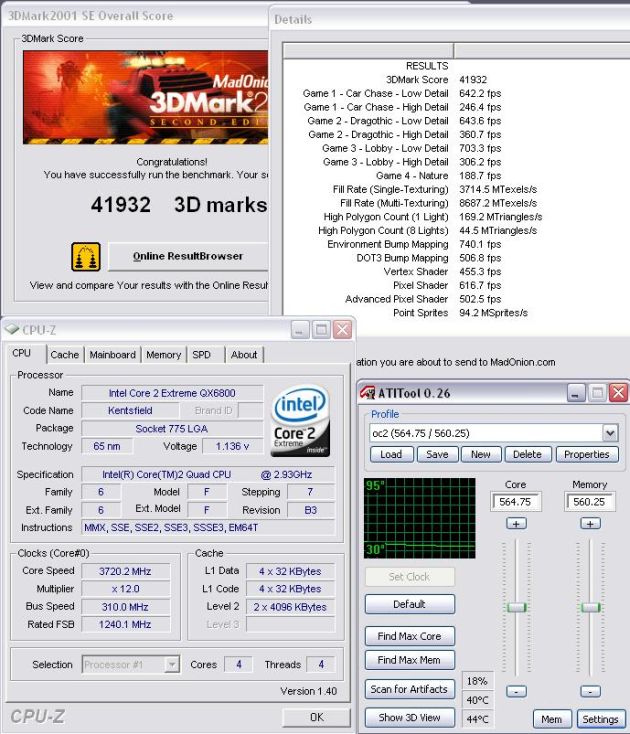Open the Memory tab in CPU-Z
630x734 pixels.
click(x=163, y=355)
